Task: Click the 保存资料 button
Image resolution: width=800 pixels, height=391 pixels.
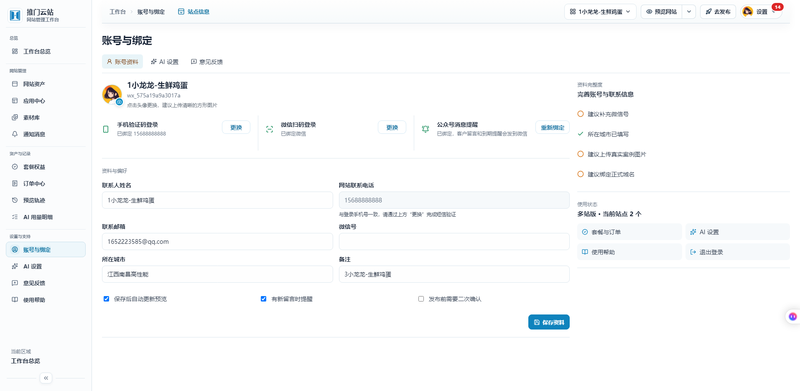Action: (549, 322)
